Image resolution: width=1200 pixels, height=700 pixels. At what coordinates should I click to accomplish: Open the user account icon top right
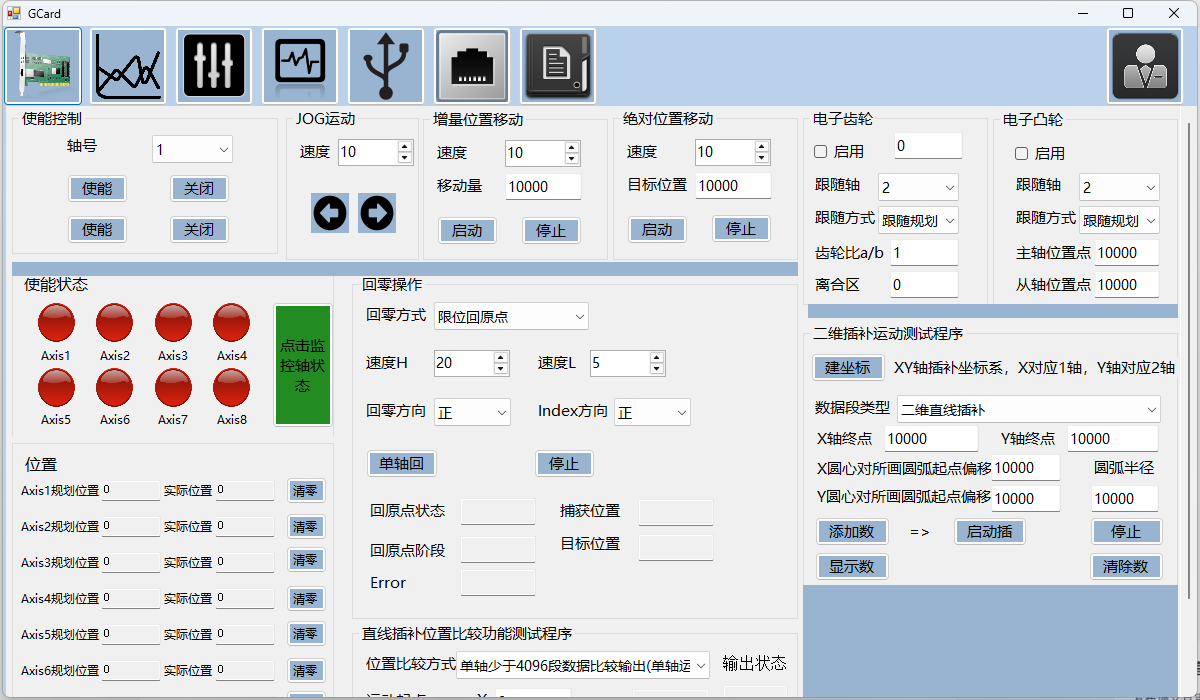(x=1144, y=64)
